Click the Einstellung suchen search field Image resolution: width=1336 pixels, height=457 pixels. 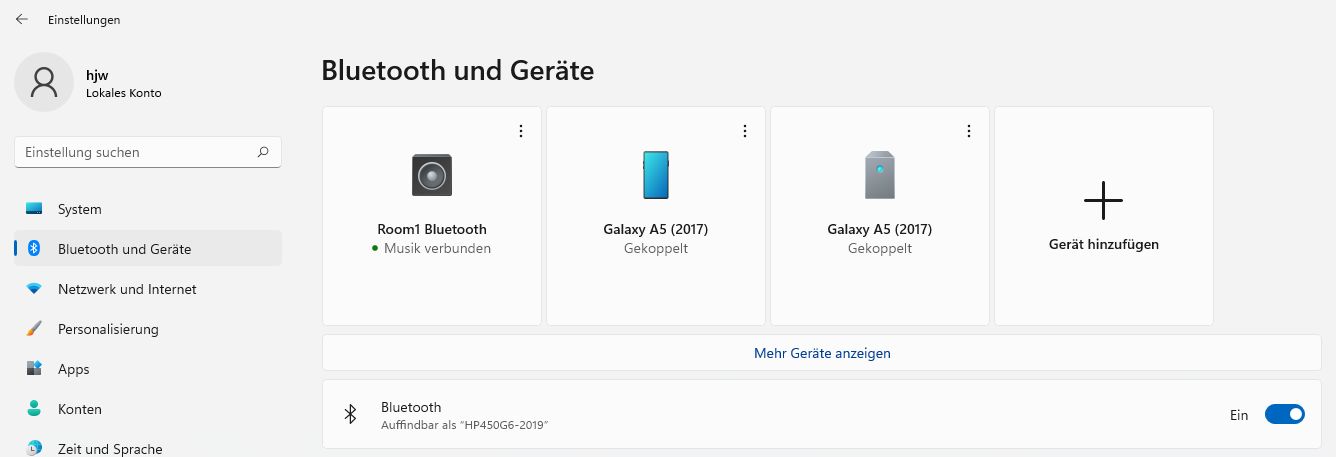tap(148, 152)
